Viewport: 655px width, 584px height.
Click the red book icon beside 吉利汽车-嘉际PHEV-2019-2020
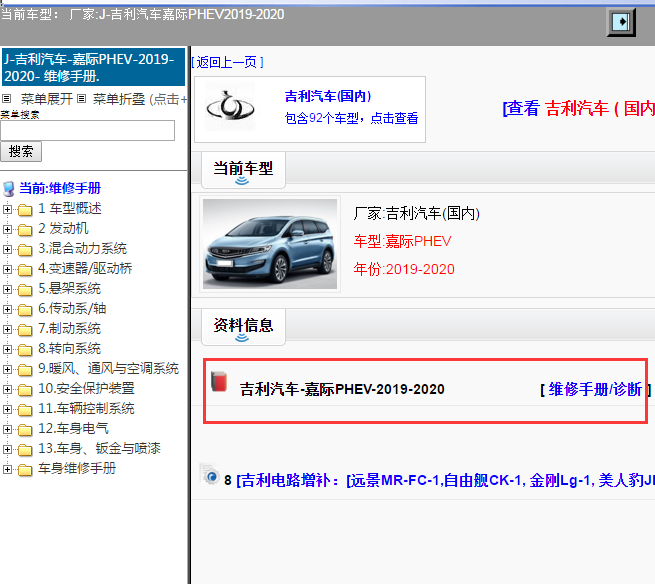point(219,381)
